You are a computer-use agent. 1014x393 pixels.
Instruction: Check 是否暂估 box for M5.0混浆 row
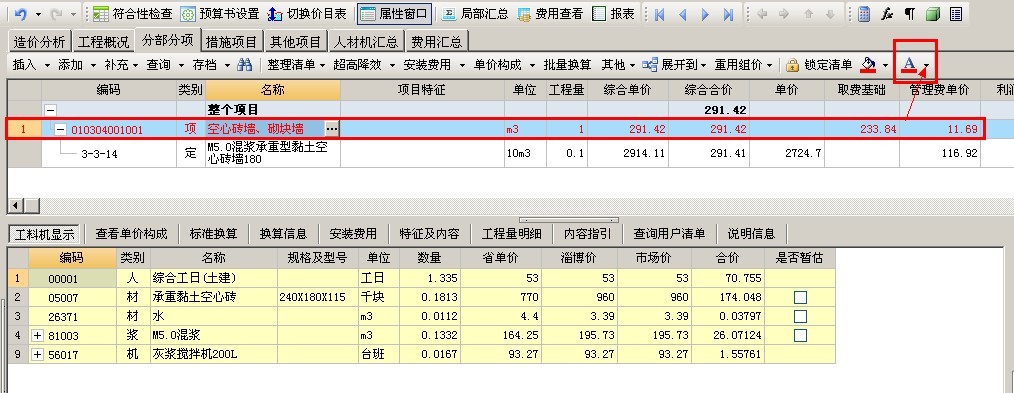(x=800, y=335)
